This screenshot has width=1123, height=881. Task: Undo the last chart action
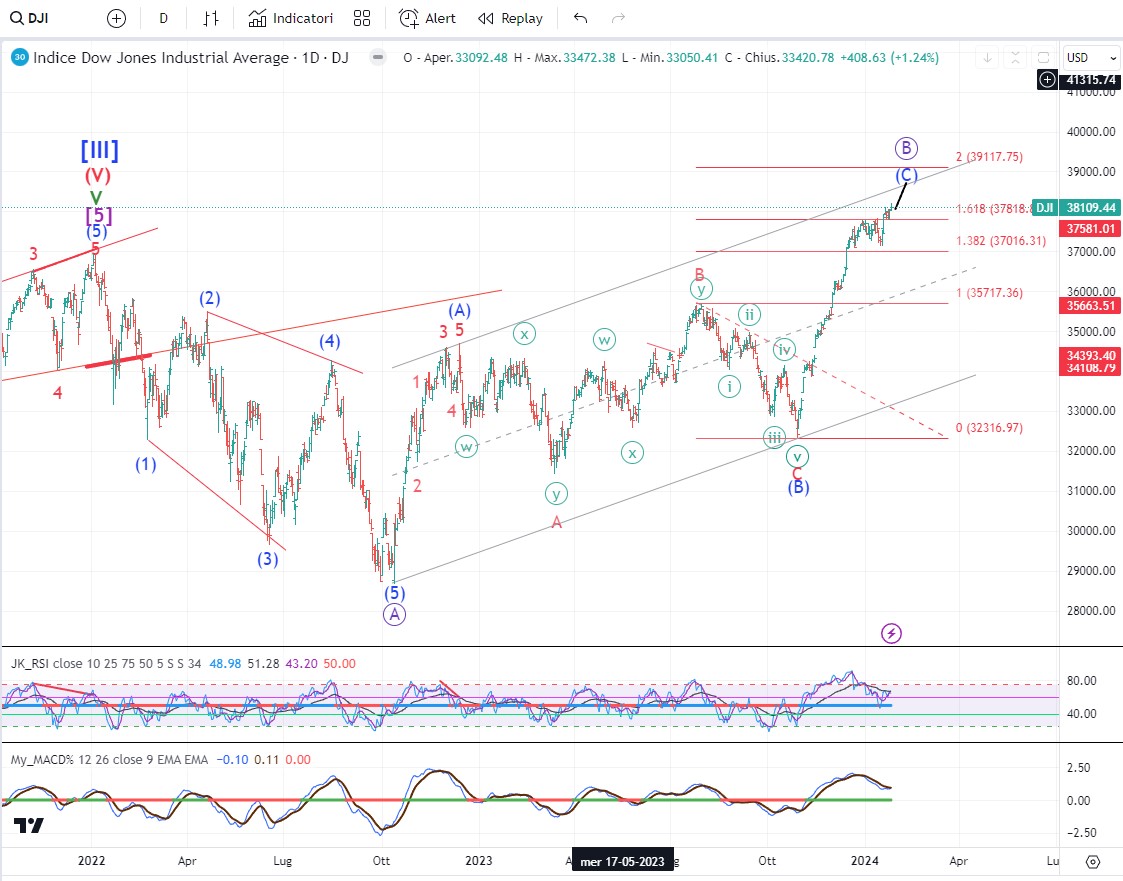click(580, 19)
